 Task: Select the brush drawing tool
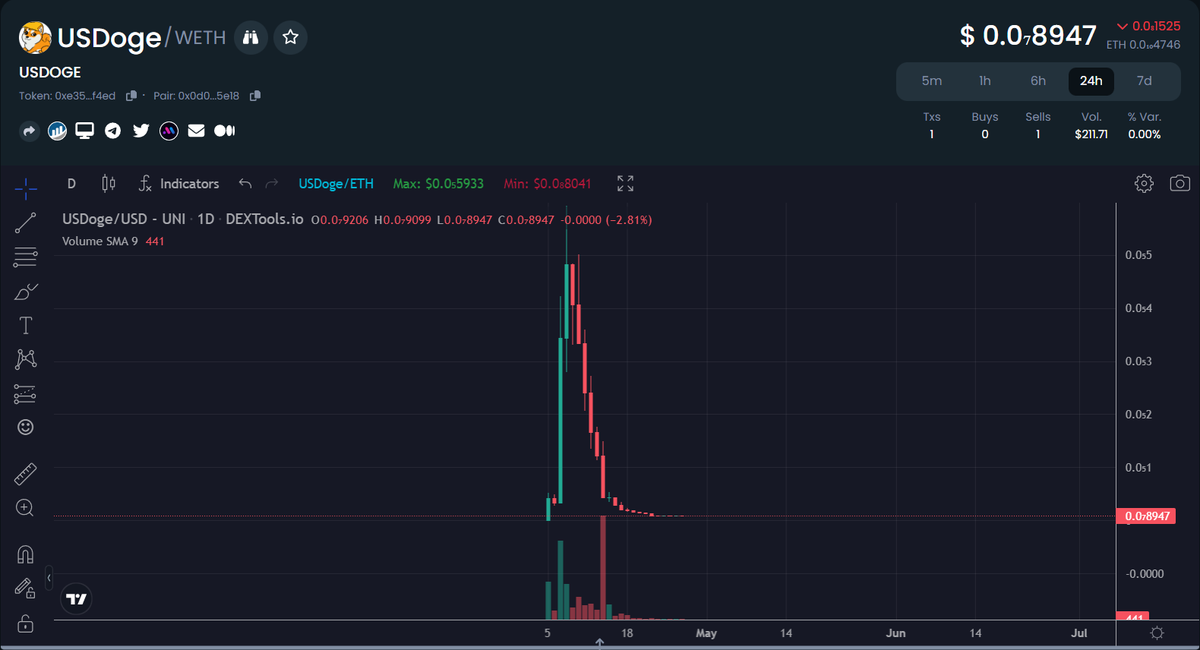(26, 292)
